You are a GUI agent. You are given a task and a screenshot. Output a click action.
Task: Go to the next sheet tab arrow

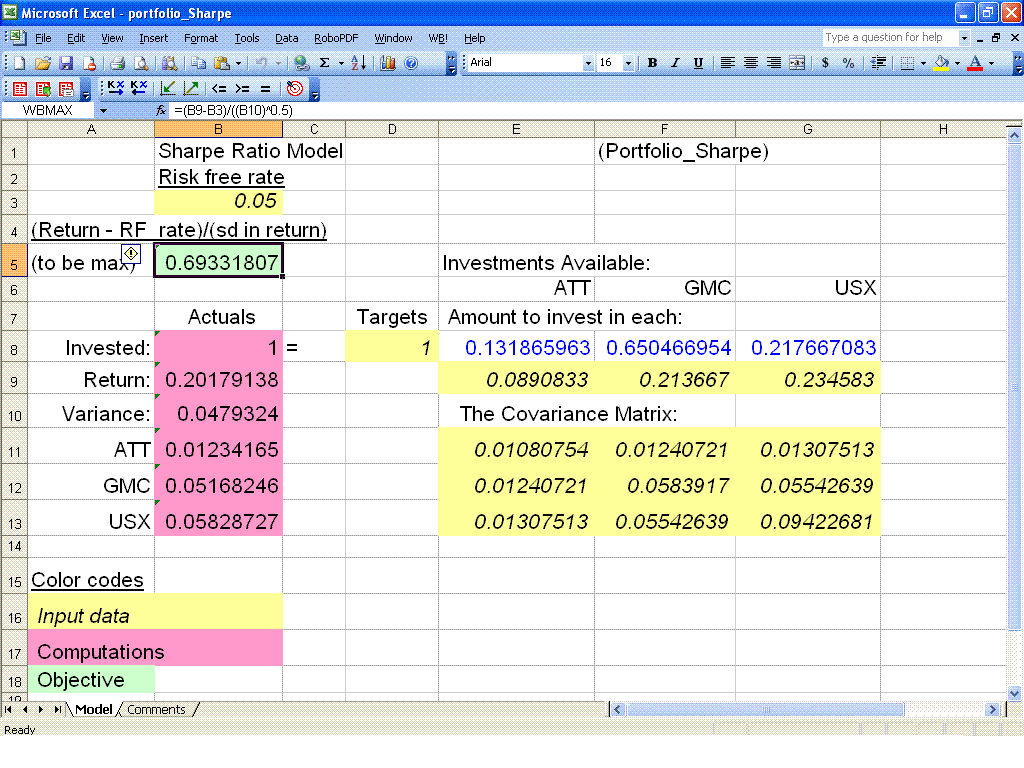[40, 709]
